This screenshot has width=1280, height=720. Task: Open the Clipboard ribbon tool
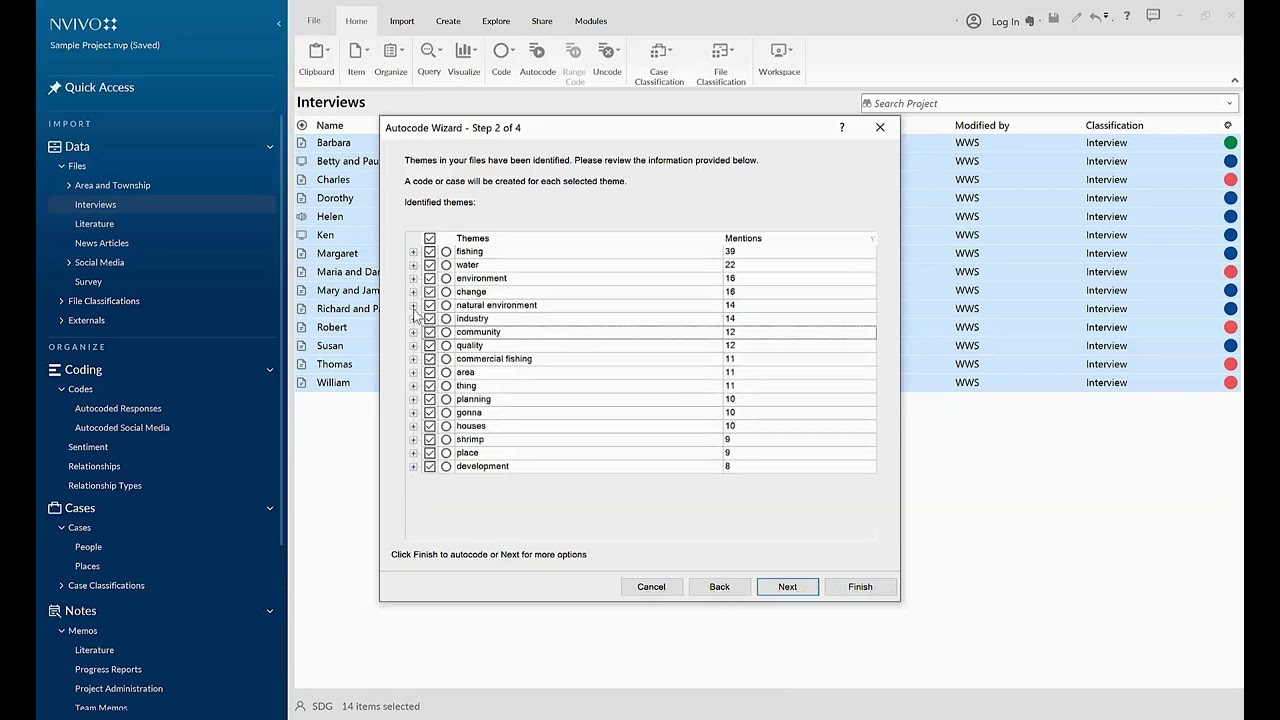pyautogui.click(x=316, y=59)
